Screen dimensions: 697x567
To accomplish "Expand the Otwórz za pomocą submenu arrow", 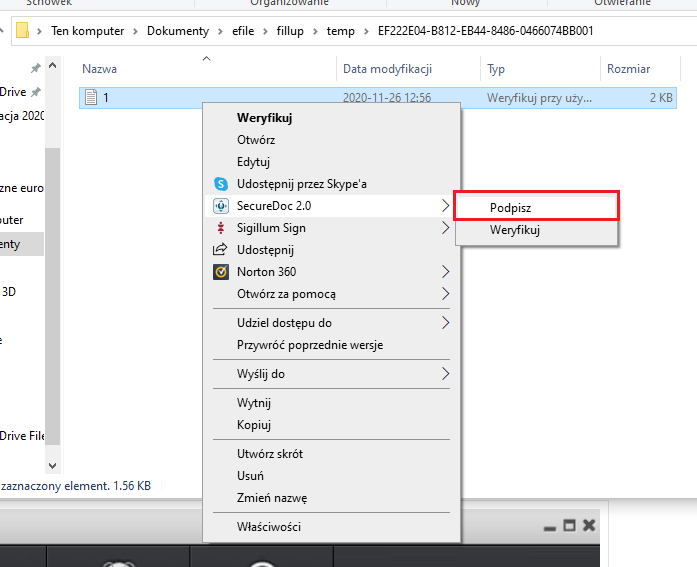I will pos(445,294).
